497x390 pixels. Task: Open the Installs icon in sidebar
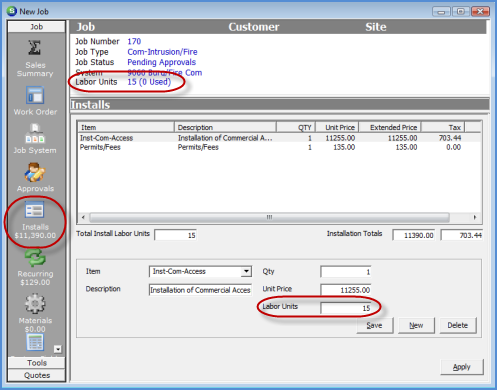click(34, 211)
